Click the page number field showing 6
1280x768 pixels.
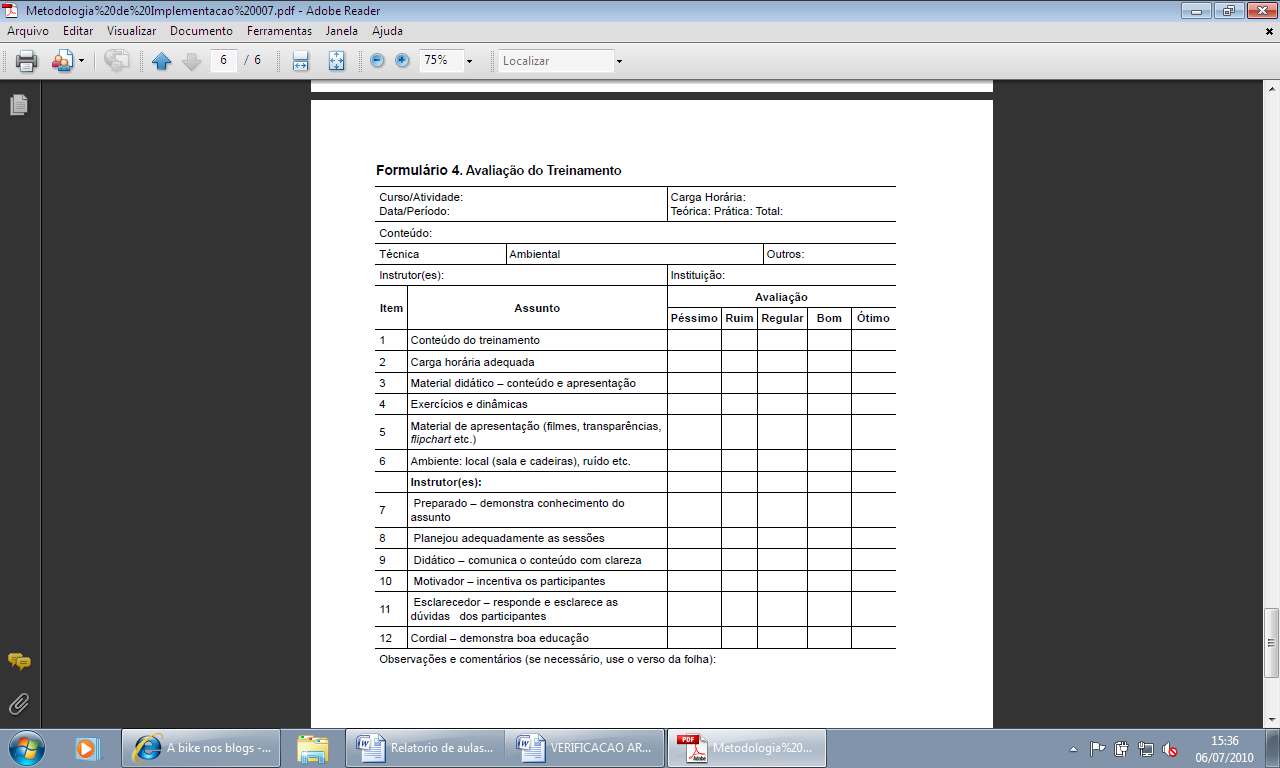pos(223,60)
